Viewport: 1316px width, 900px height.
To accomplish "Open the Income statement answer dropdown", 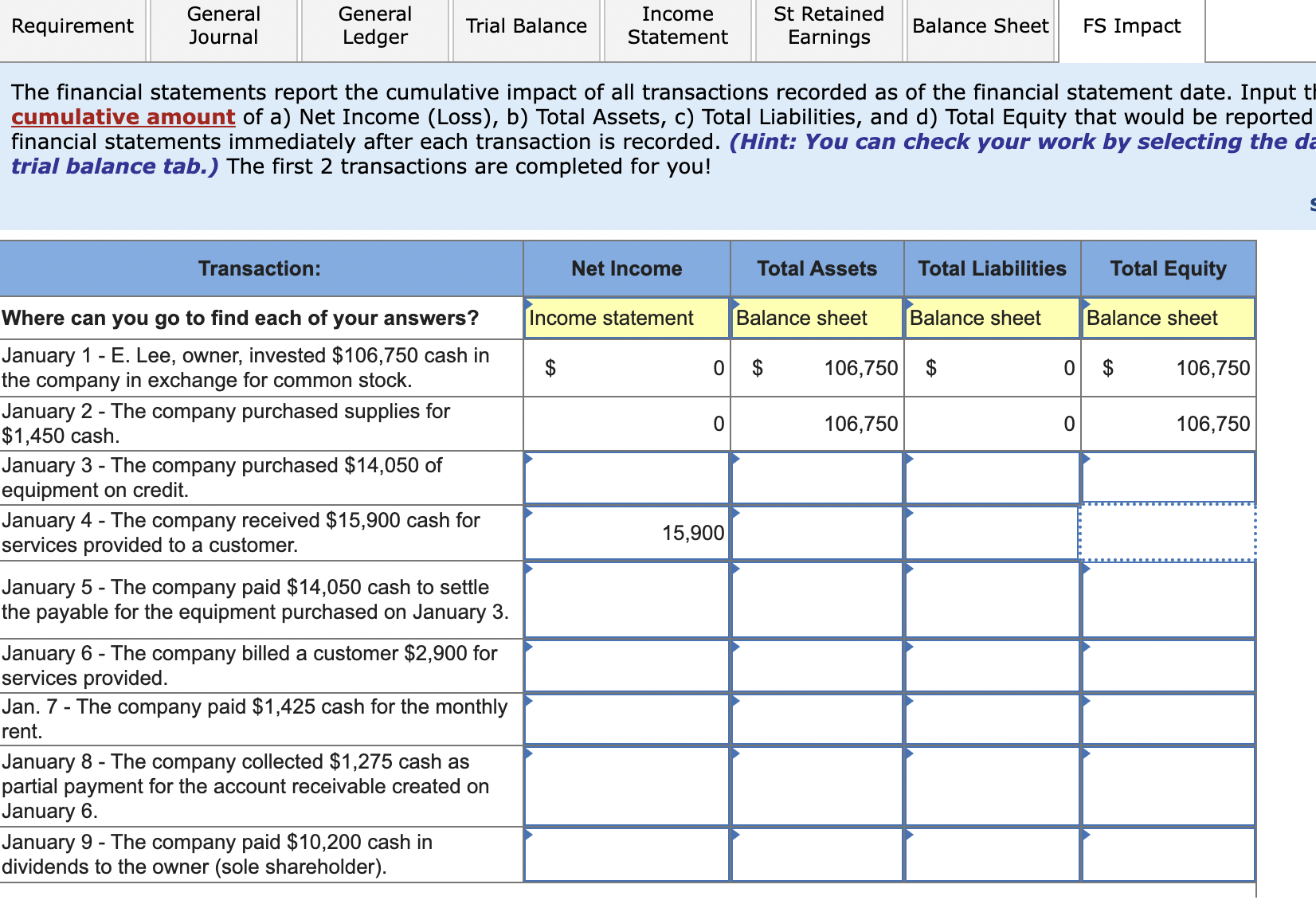I will [625, 318].
